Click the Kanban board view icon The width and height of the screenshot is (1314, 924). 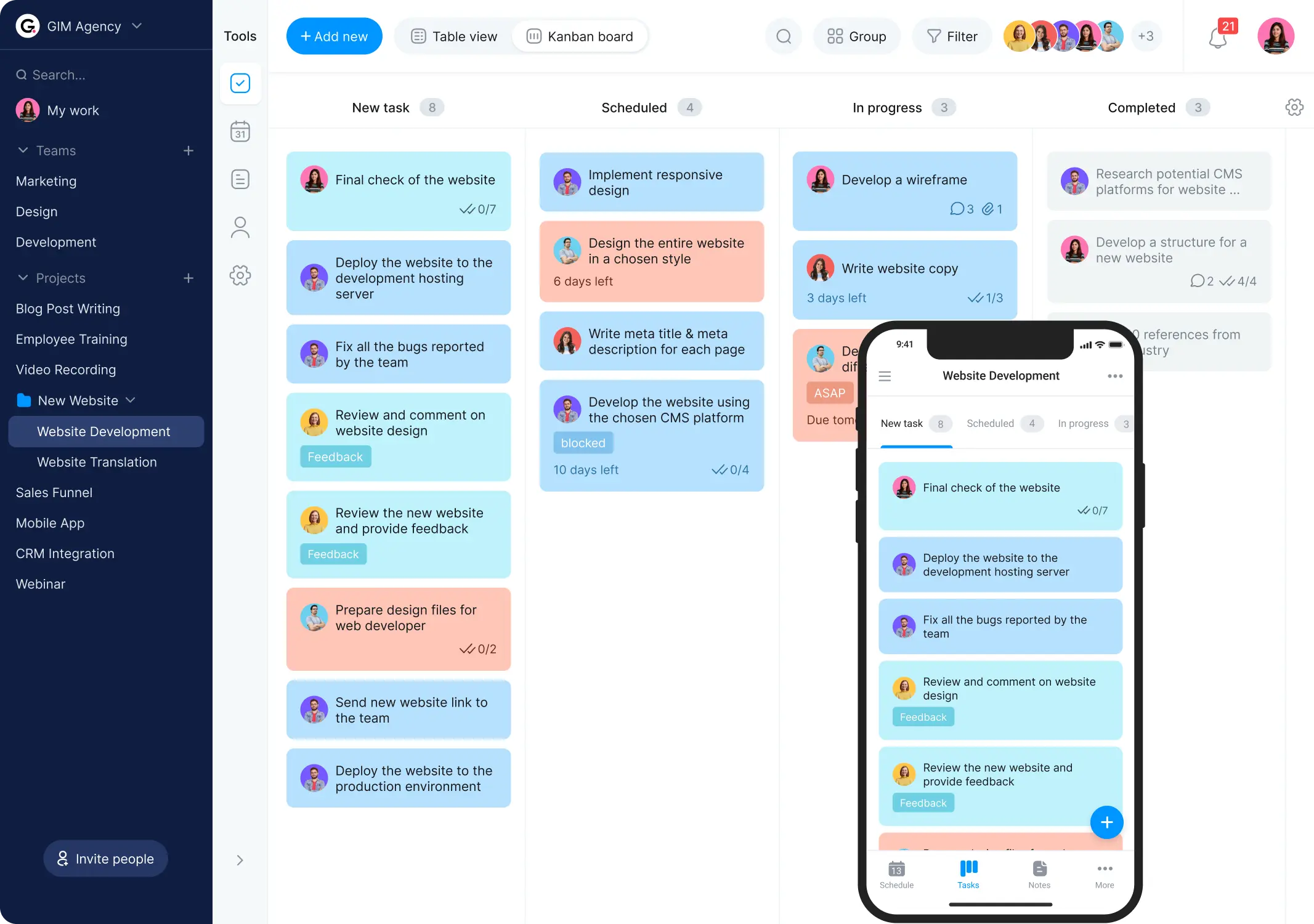[x=533, y=36]
